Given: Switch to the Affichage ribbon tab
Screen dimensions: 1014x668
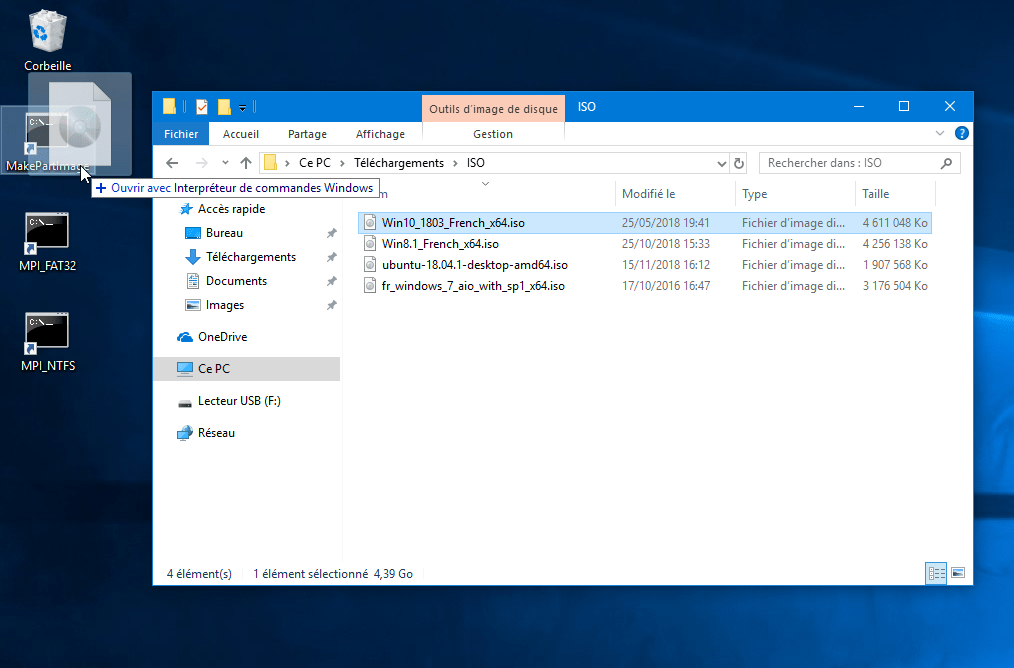Looking at the screenshot, I should pyautogui.click(x=380, y=134).
